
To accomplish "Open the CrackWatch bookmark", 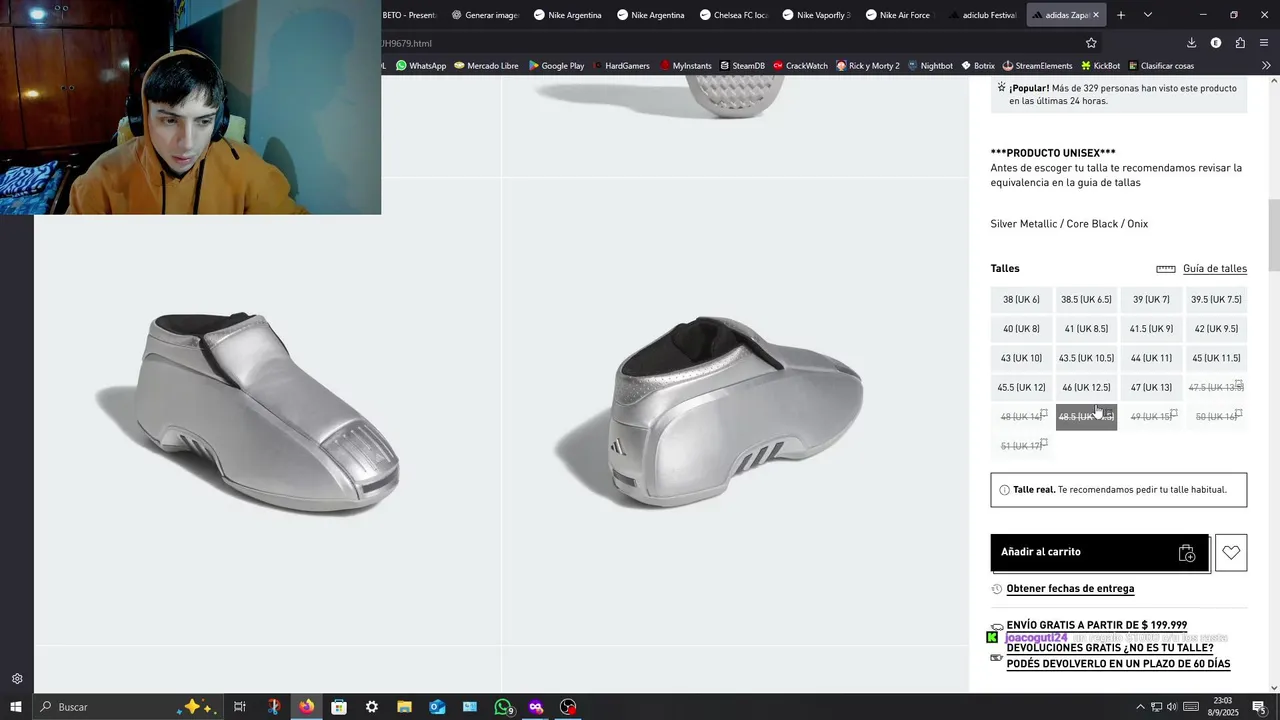I will tap(800, 66).
